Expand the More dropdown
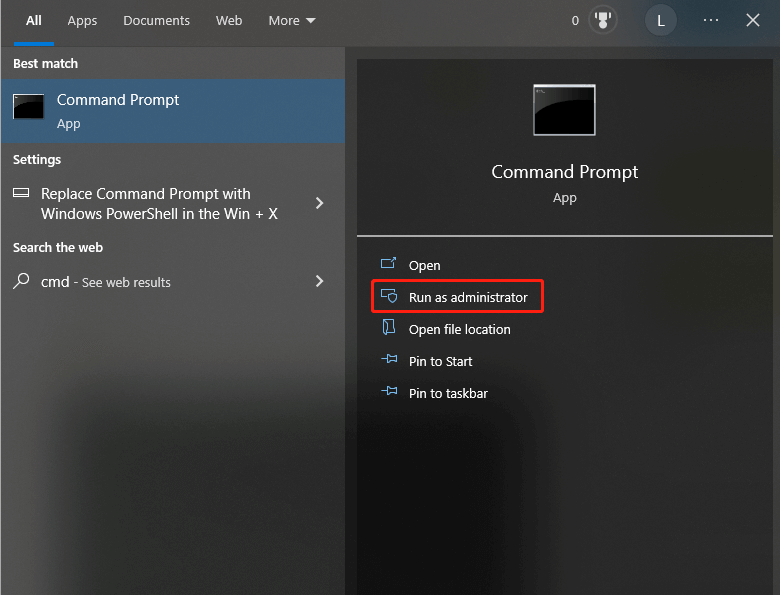This screenshot has height=595, width=780. (x=292, y=21)
